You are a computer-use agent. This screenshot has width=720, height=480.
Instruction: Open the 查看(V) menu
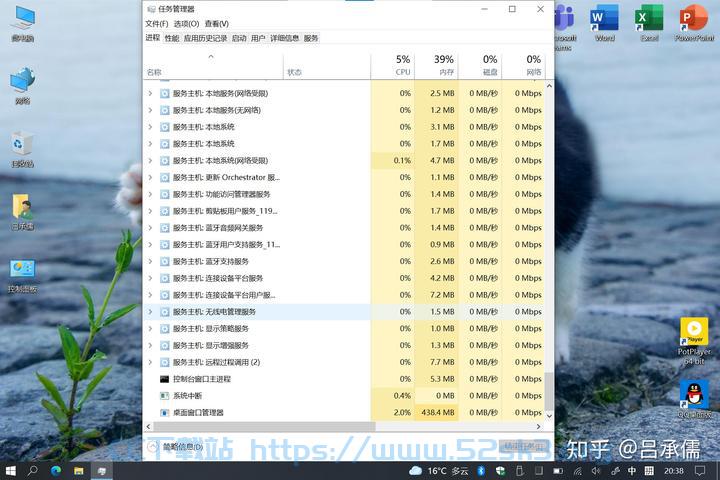pos(216,23)
